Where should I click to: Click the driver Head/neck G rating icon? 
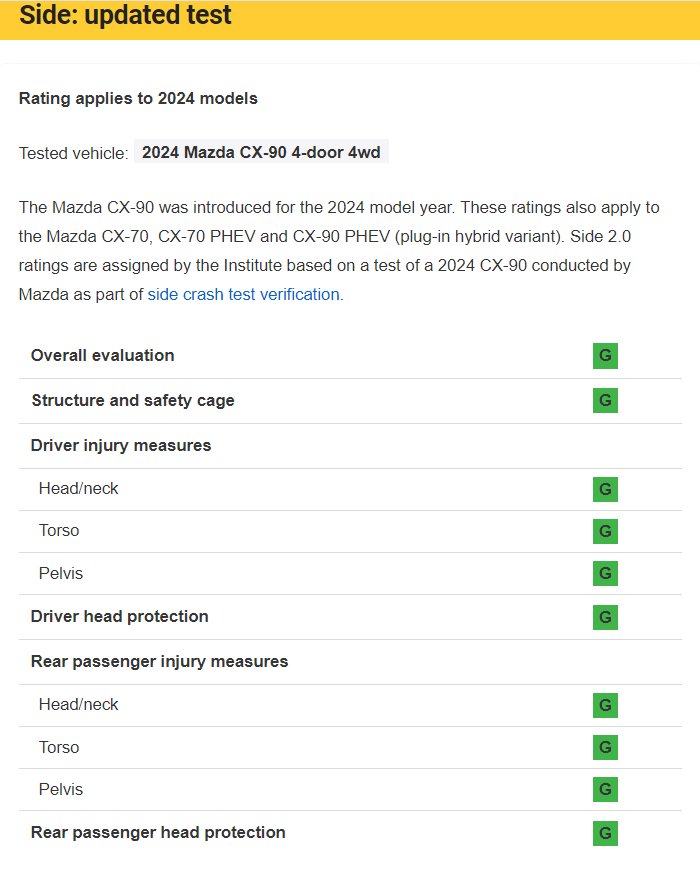point(605,489)
